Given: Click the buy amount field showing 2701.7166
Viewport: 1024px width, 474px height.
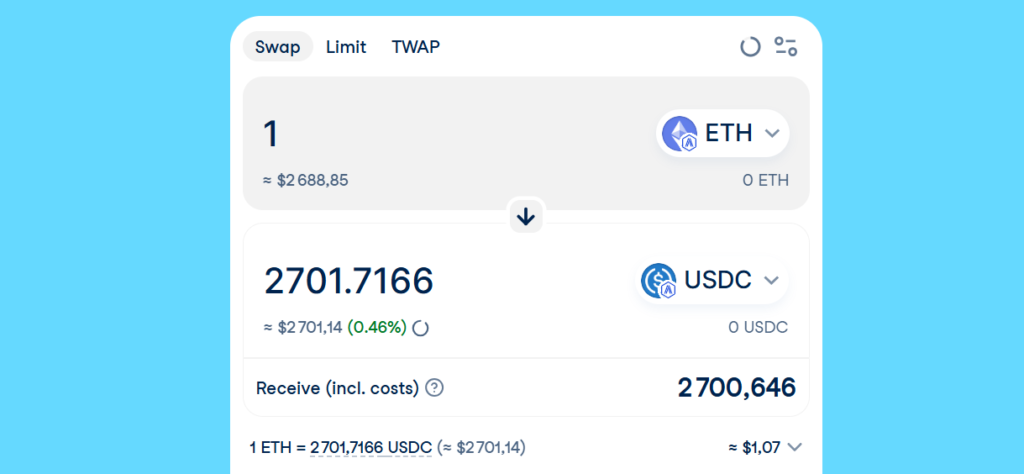Looking at the screenshot, I should [x=348, y=281].
